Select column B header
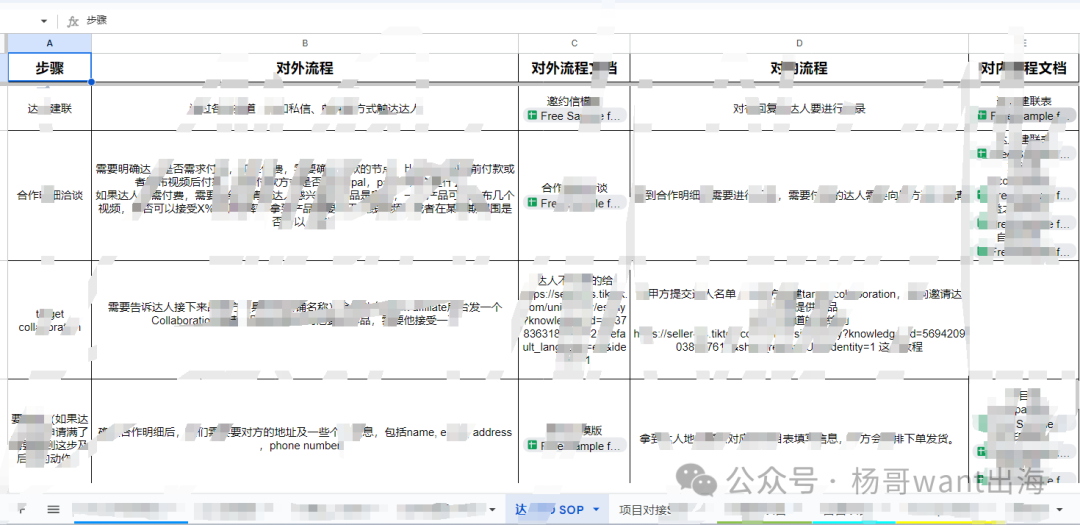The width and height of the screenshot is (1080, 525). (x=305, y=43)
